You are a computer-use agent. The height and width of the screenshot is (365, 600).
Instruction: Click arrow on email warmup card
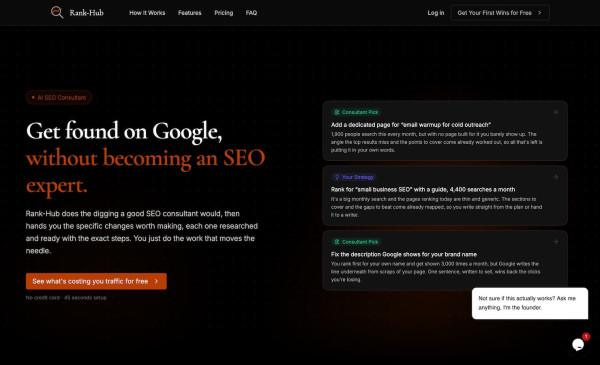pos(555,112)
